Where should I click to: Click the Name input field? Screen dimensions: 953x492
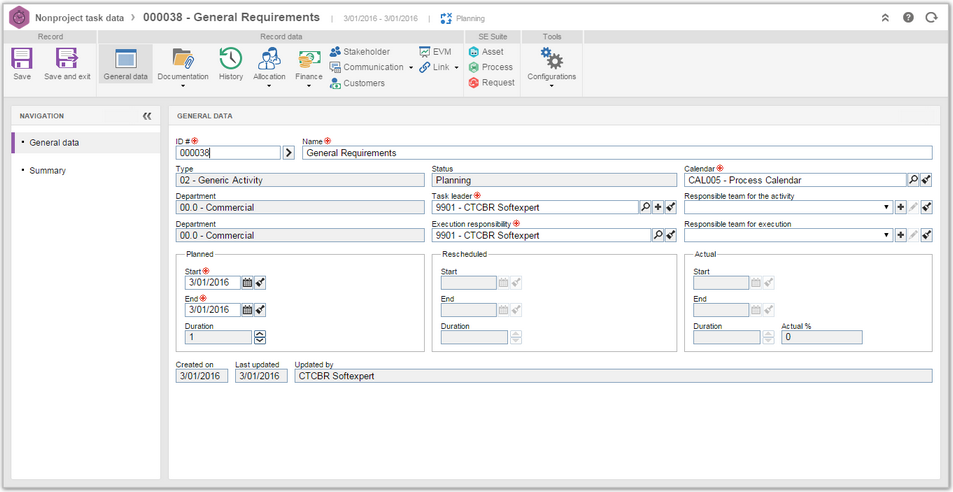point(617,152)
